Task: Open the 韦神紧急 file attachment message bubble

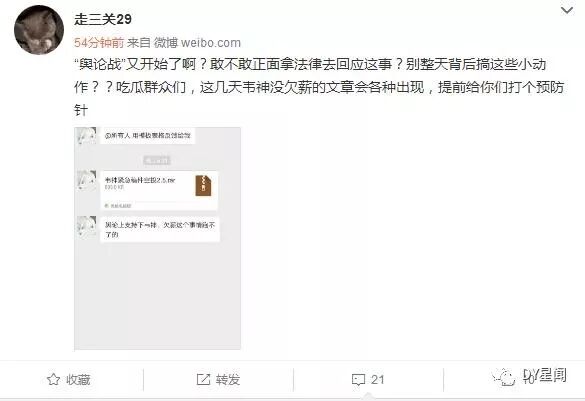Action: (x=159, y=191)
